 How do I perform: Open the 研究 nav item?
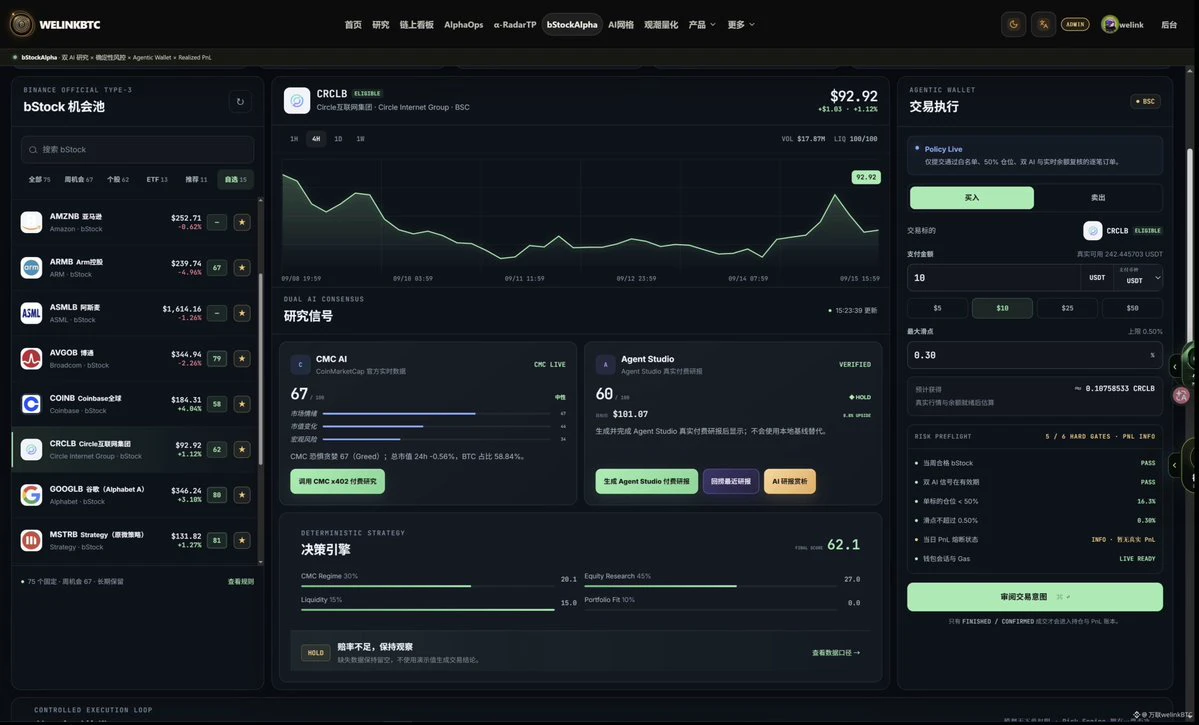[381, 24]
